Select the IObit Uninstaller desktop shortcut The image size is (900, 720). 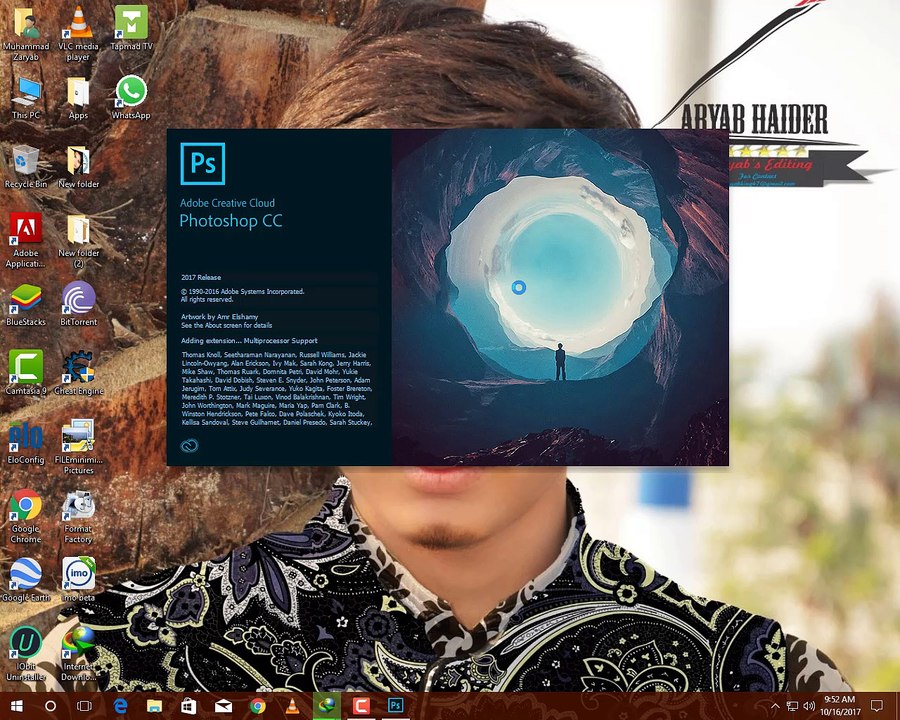point(25,643)
